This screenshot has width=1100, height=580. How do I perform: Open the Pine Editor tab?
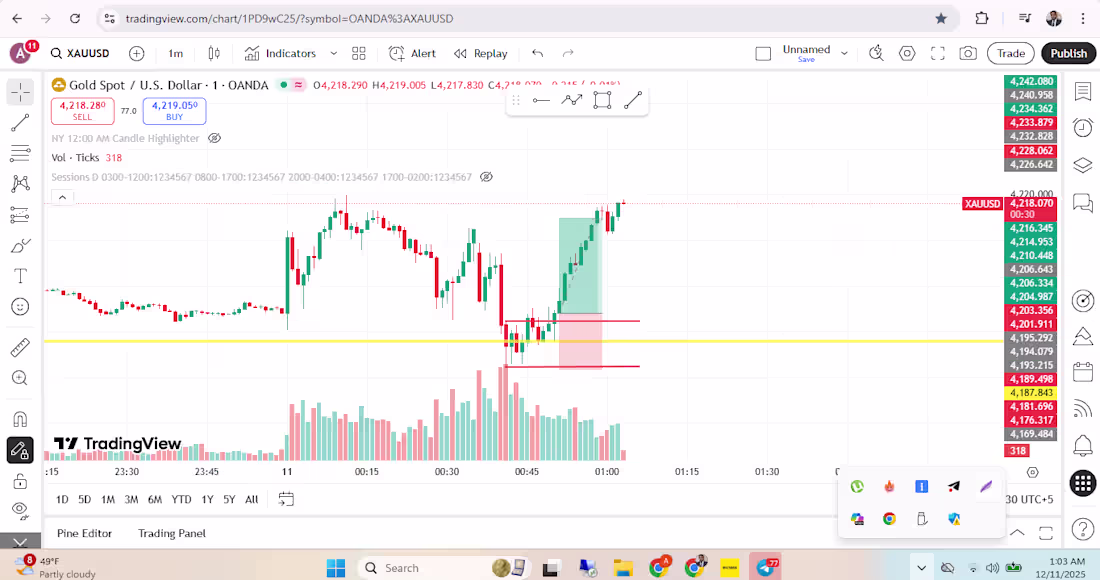85,533
